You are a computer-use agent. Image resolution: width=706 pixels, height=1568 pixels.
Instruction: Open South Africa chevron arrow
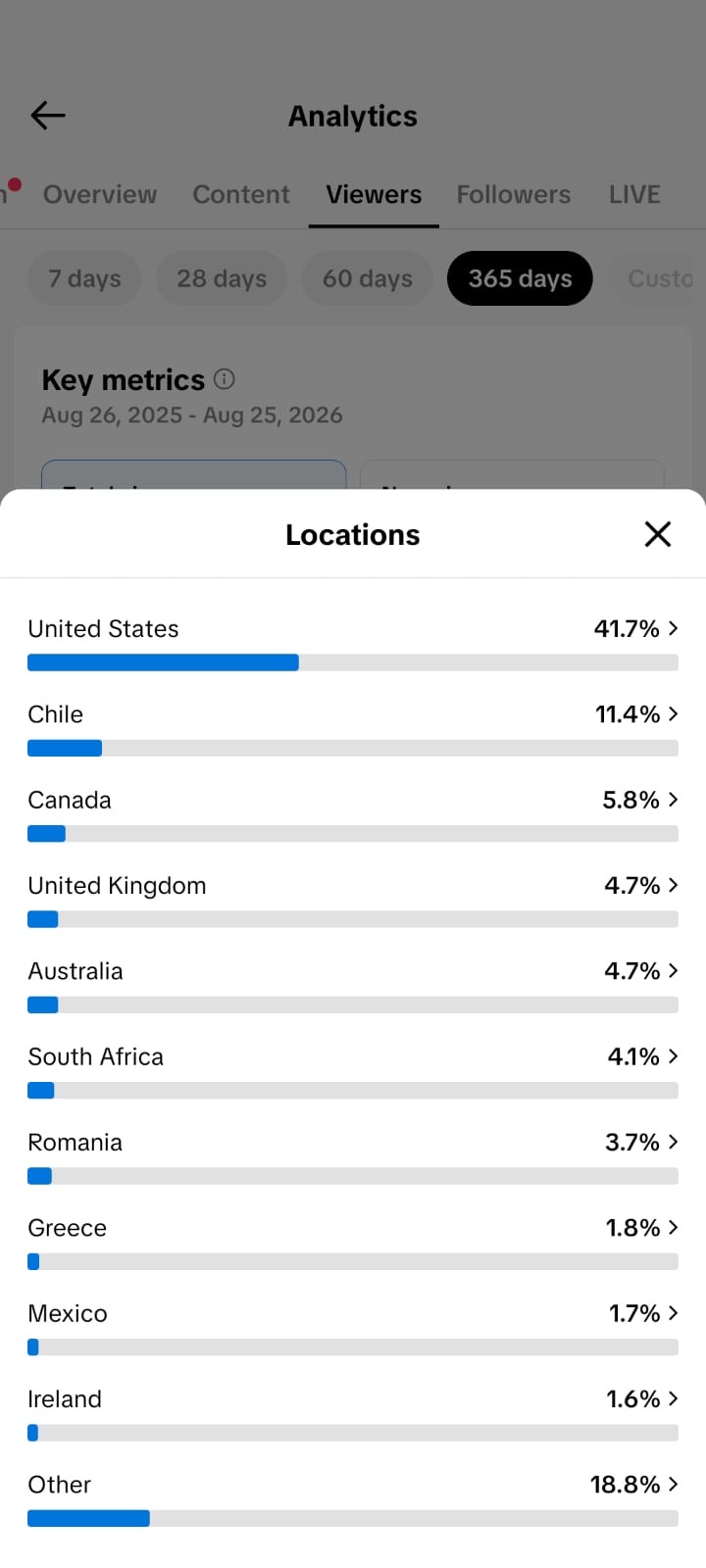pyautogui.click(x=674, y=1056)
